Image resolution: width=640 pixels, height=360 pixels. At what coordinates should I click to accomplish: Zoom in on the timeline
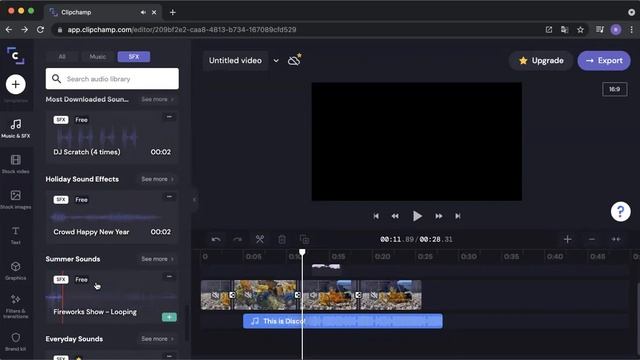click(x=567, y=239)
